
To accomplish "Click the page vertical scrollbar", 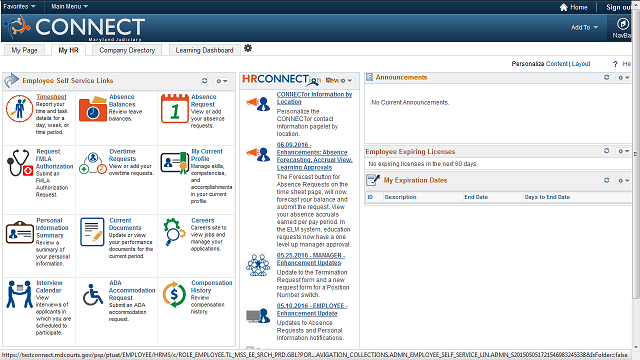I will coord(636,176).
